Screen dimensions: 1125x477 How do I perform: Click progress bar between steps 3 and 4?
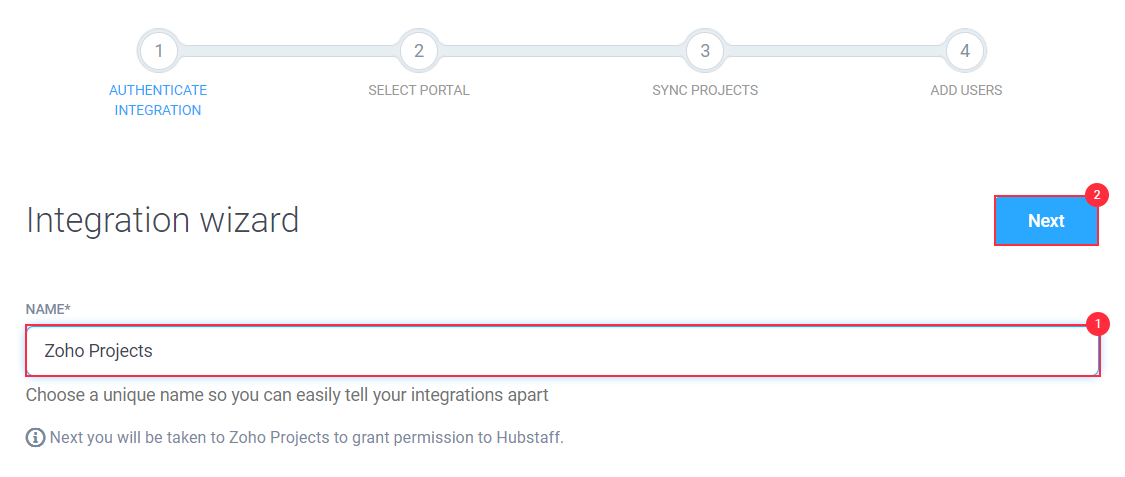click(x=835, y=51)
